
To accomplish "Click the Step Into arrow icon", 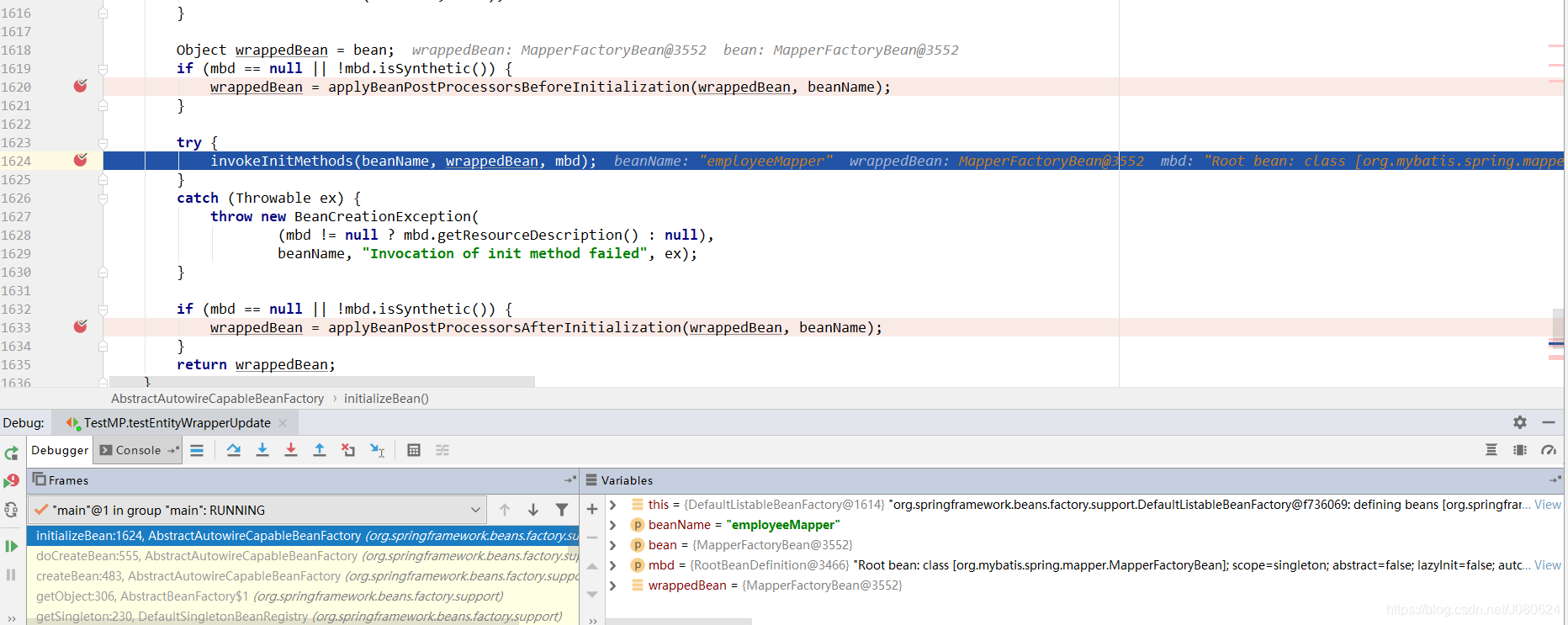I will pos(262,450).
